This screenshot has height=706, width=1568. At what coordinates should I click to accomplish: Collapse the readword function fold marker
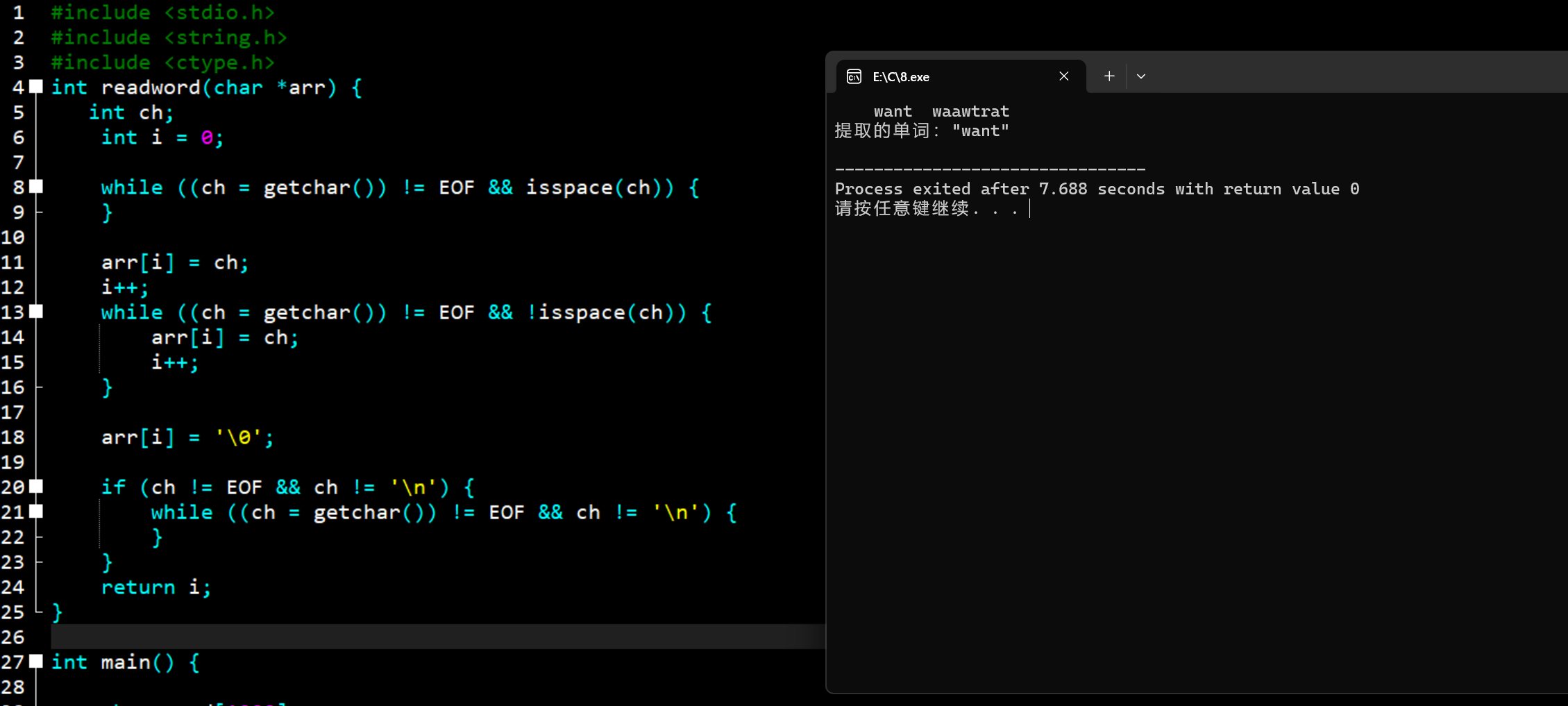[36, 87]
